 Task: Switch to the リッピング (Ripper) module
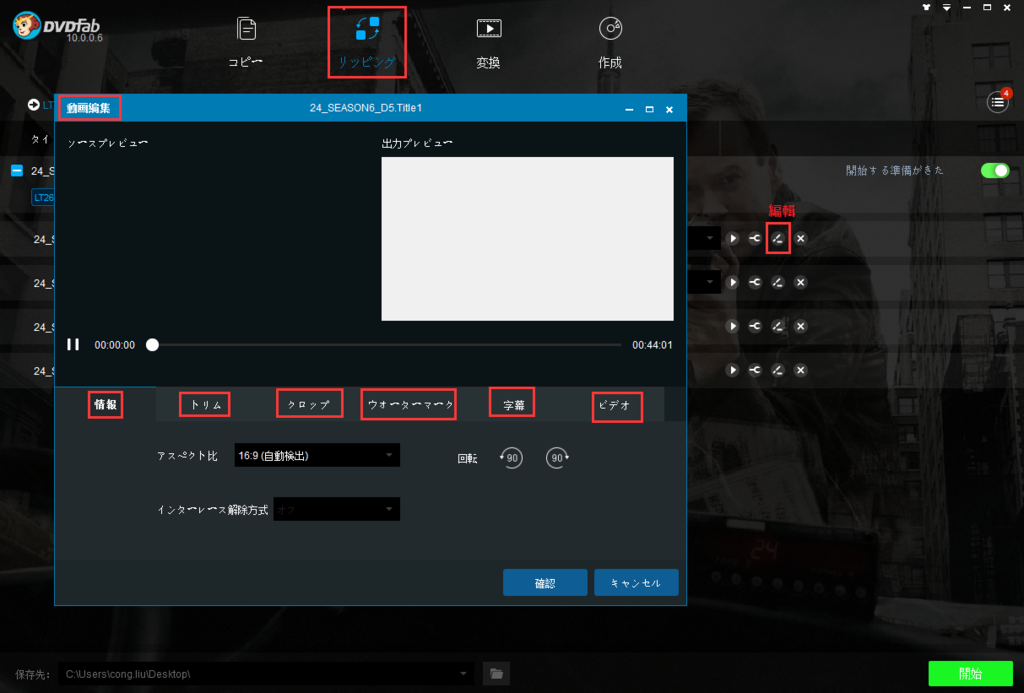(x=366, y=42)
